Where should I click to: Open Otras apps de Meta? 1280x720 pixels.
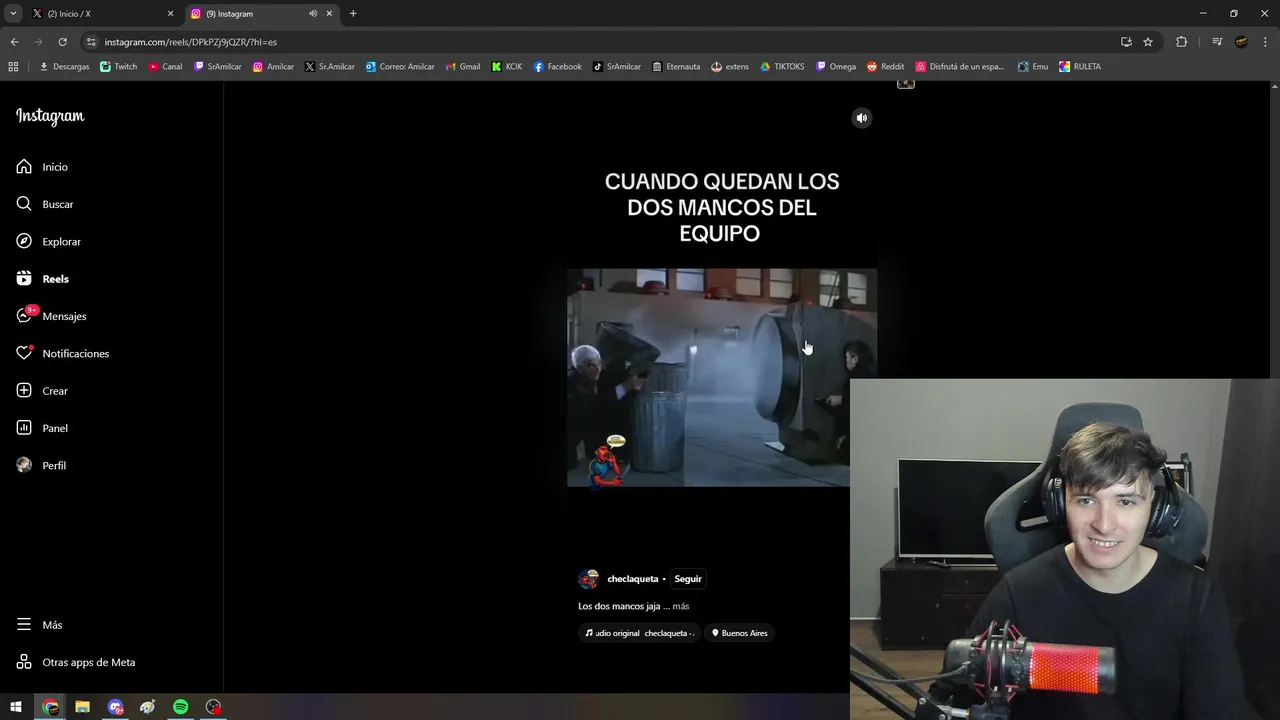(x=75, y=662)
